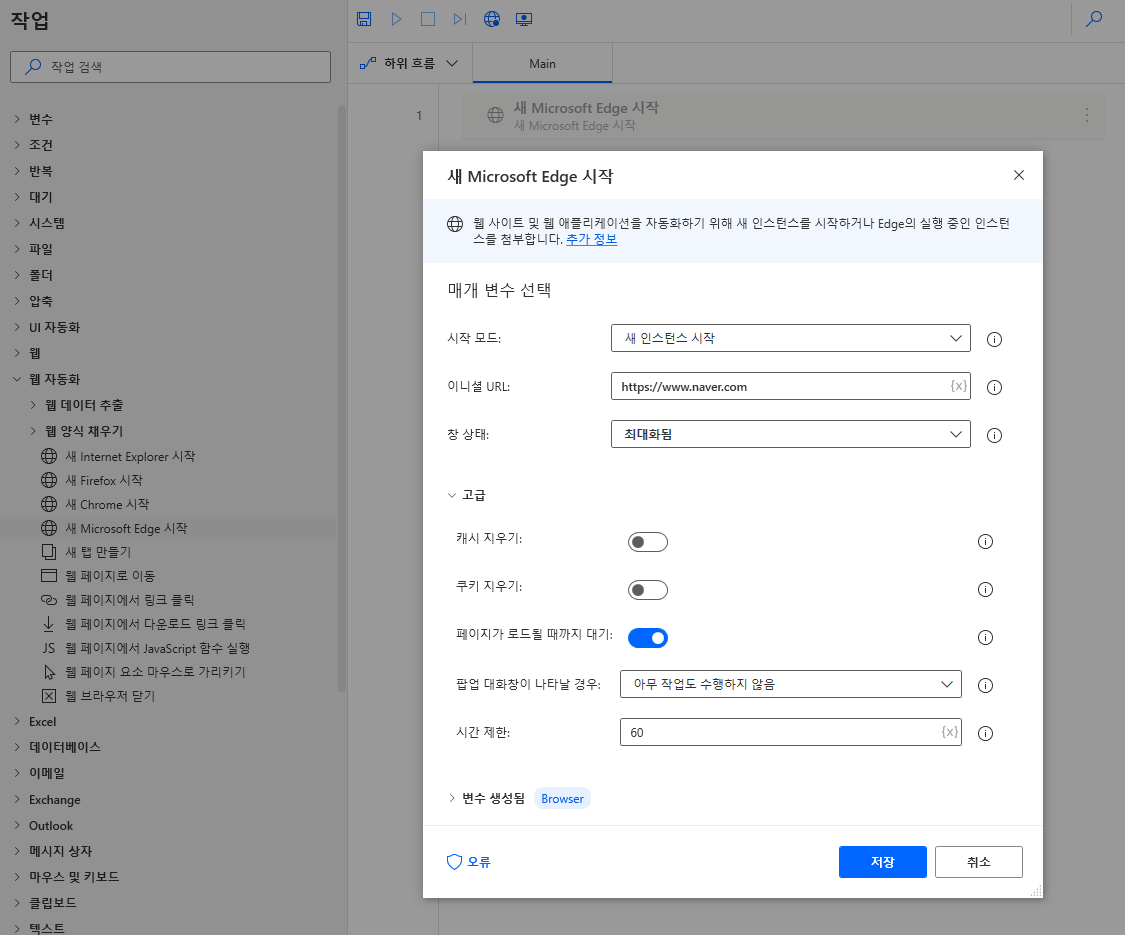Viewport: 1125px width, 935px height.
Task: Insert variable in 시간 제한 field
Action: coord(949,732)
